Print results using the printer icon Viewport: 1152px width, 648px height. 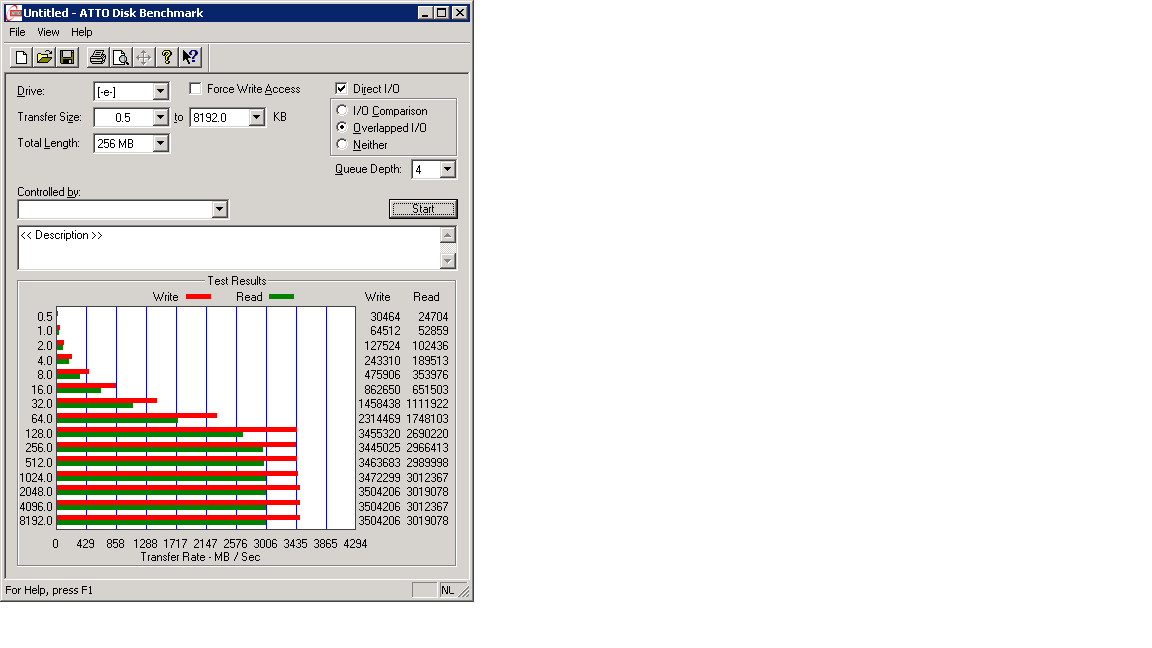[98, 57]
